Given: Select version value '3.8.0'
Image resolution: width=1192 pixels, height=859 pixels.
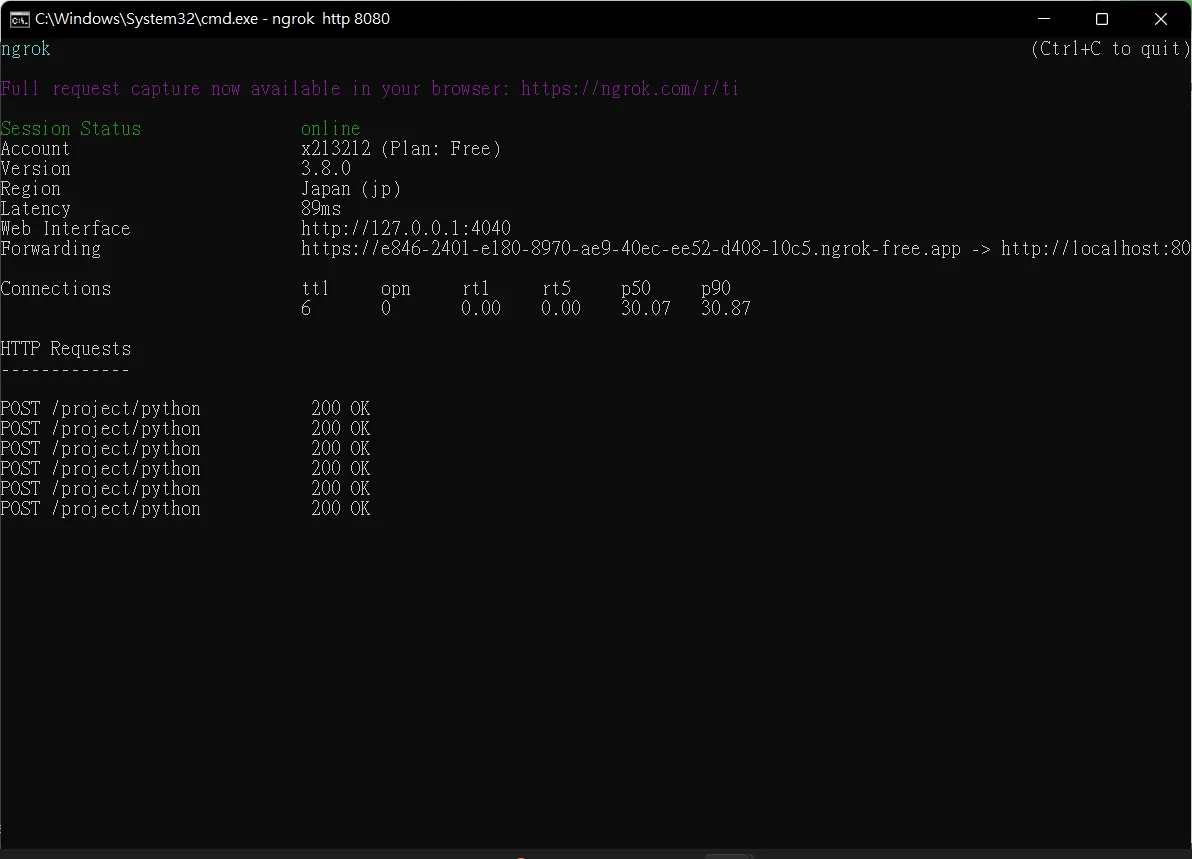Looking at the screenshot, I should pos(326,169).
